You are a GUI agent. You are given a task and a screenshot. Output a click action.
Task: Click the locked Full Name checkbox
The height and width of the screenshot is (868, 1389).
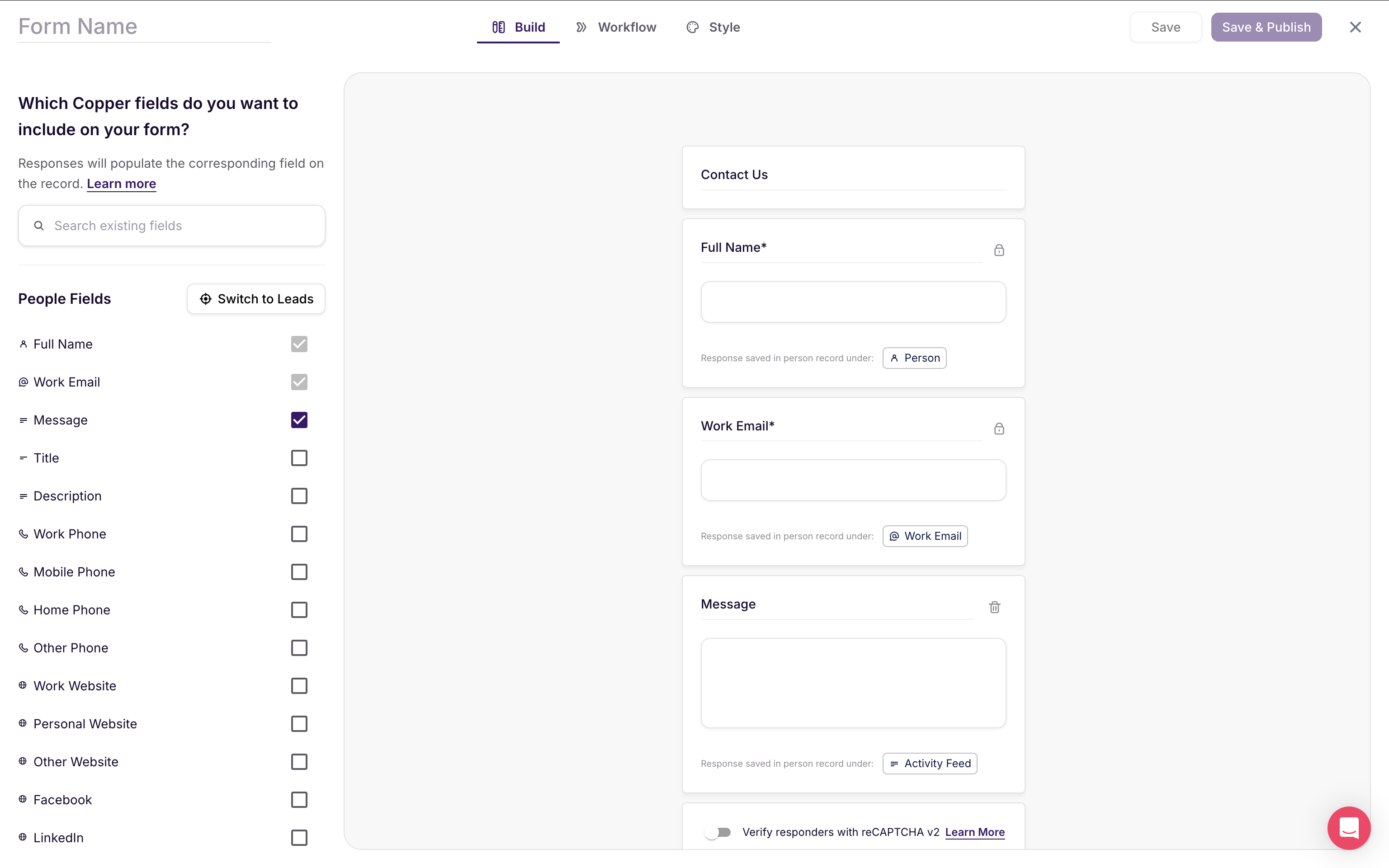299,344
